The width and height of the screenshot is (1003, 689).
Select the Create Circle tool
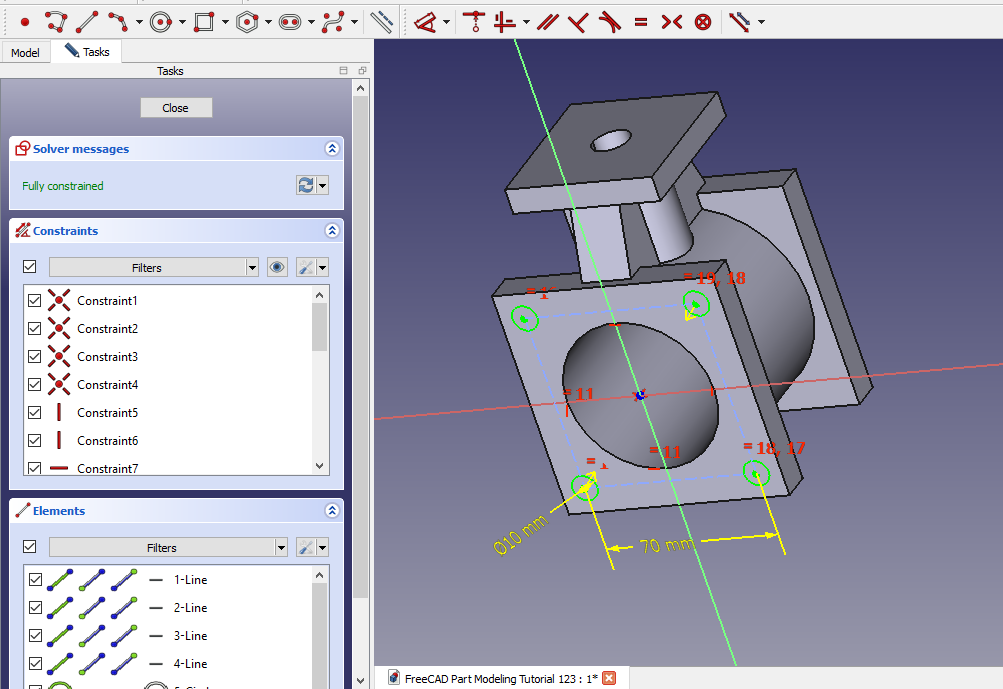click(x=161, y=21)
